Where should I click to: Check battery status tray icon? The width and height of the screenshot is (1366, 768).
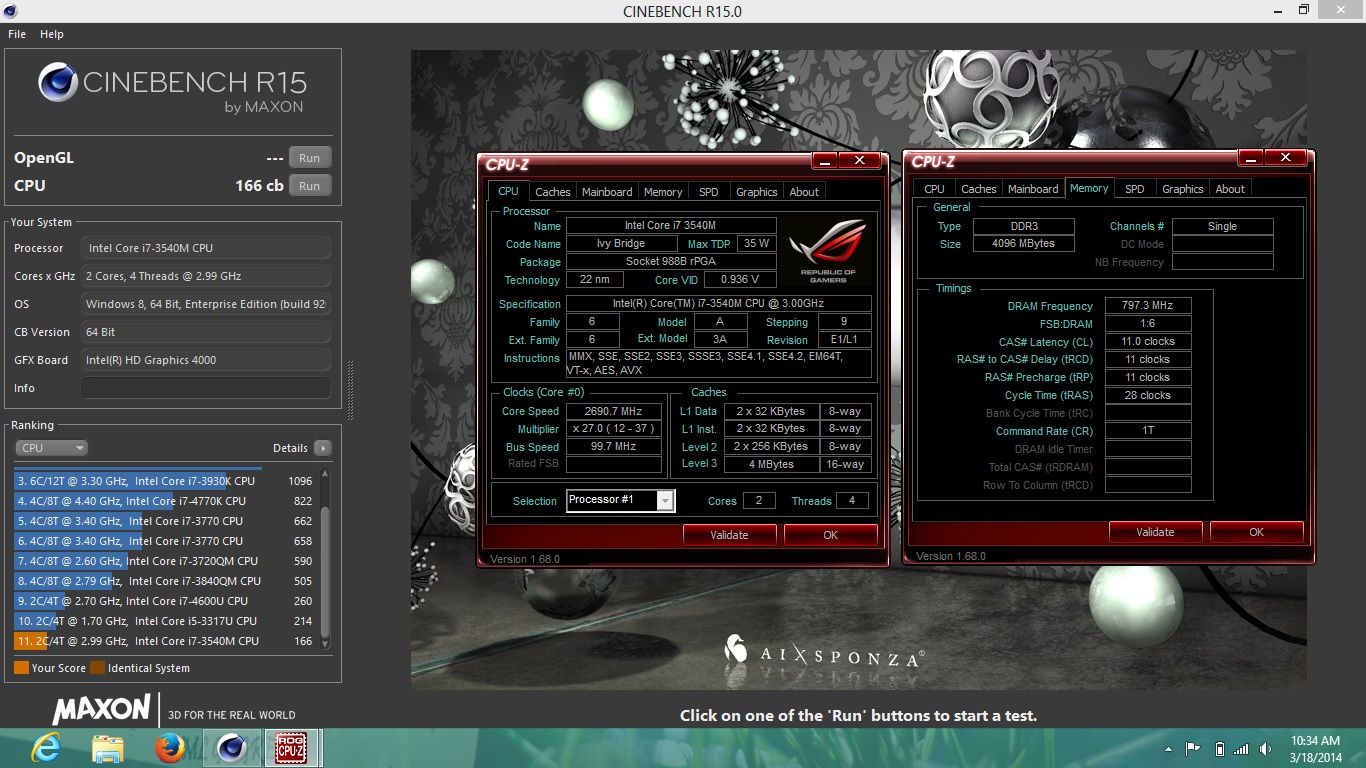(1219, 748)
